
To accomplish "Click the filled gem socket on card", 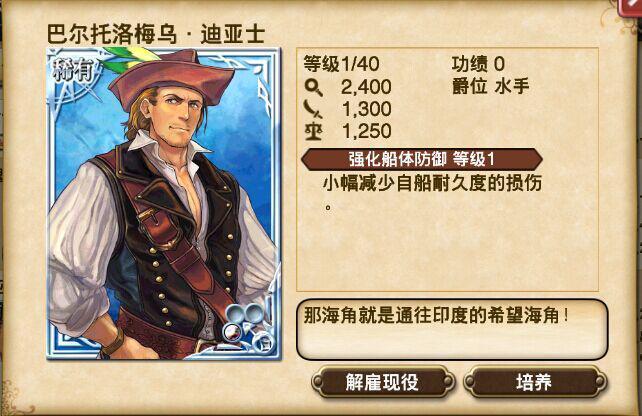I will click(x=232, y=331).
